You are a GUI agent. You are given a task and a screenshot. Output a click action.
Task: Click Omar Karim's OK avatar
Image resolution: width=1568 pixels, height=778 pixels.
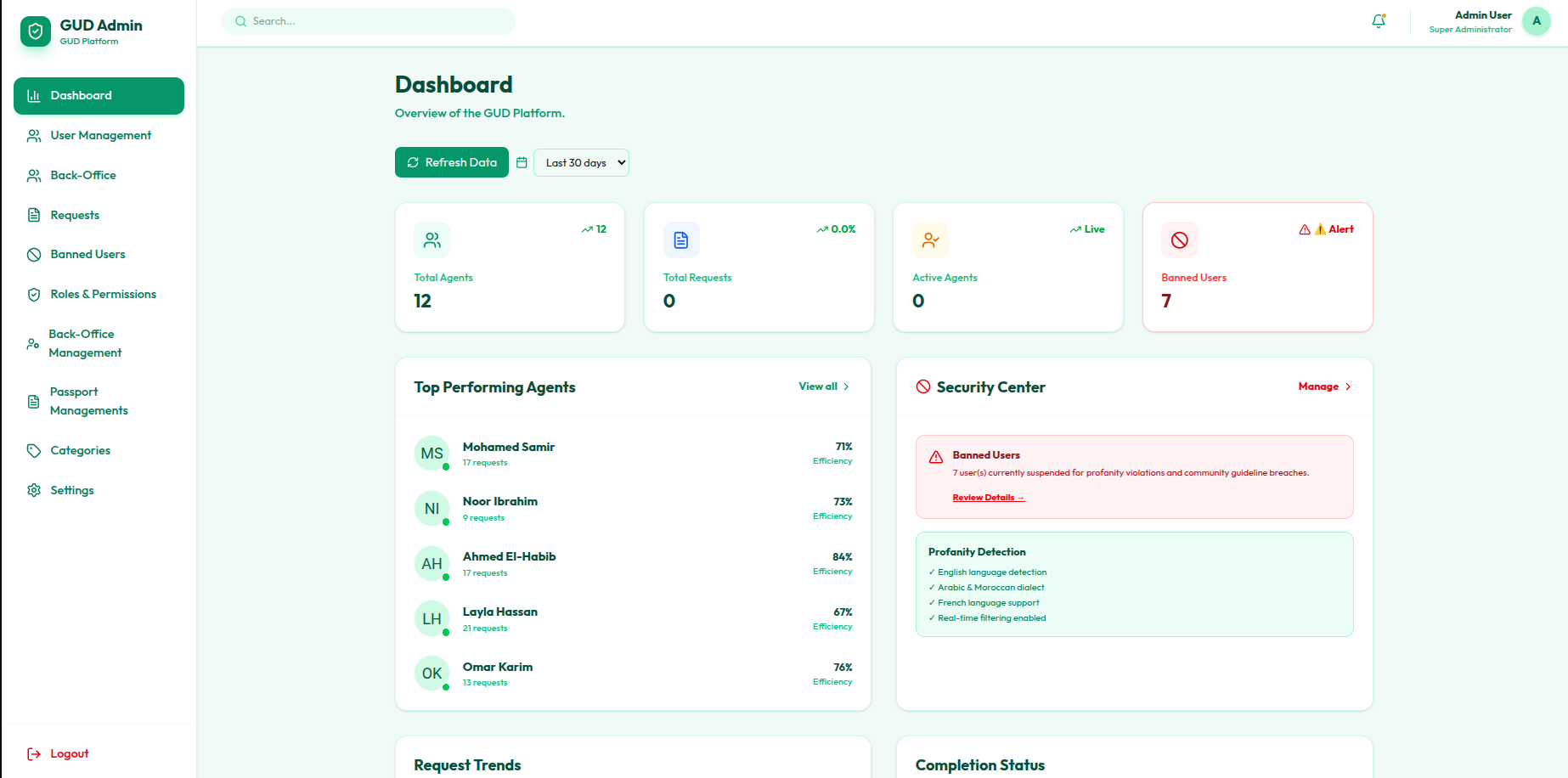point(431,674)
